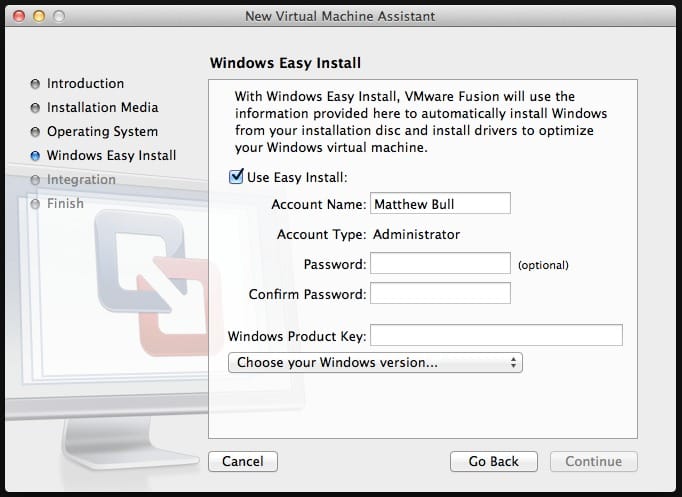Select the Operating System step

point(94,131)
